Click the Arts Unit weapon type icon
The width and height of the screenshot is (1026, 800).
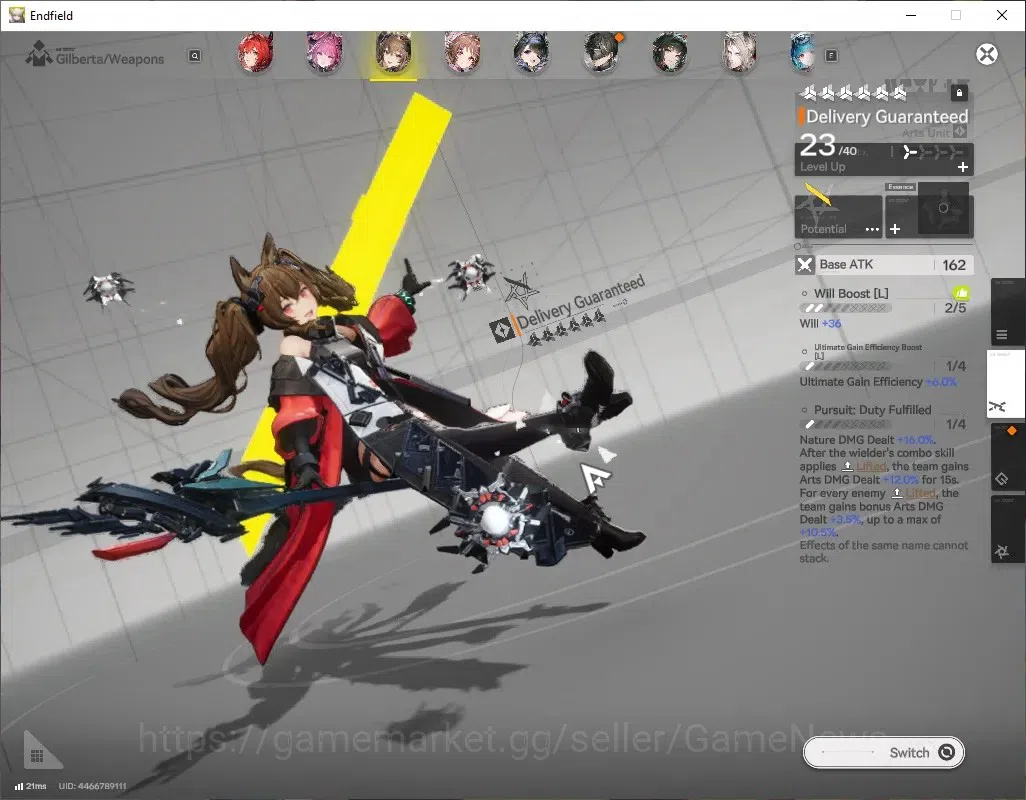click(960, 132)
